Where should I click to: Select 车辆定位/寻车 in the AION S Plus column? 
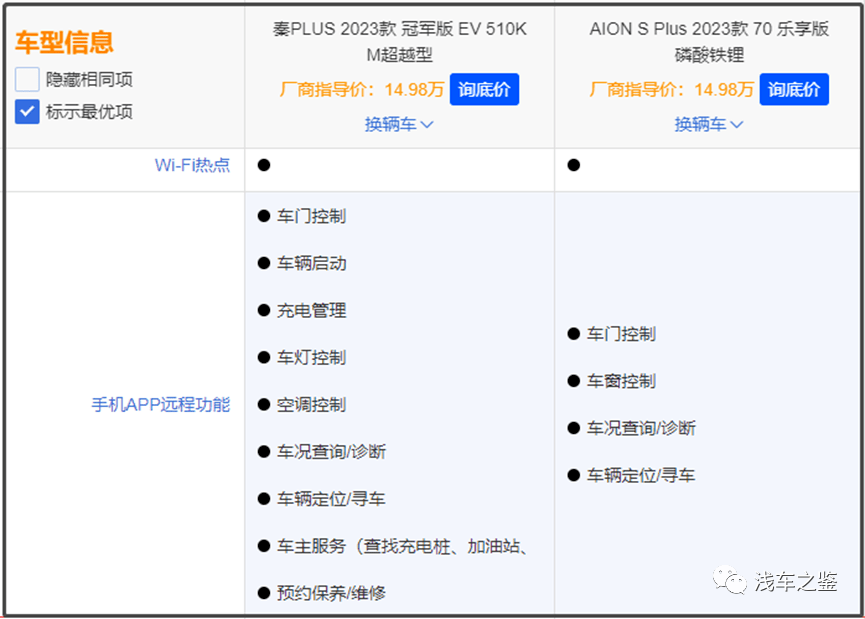point(641,475)
